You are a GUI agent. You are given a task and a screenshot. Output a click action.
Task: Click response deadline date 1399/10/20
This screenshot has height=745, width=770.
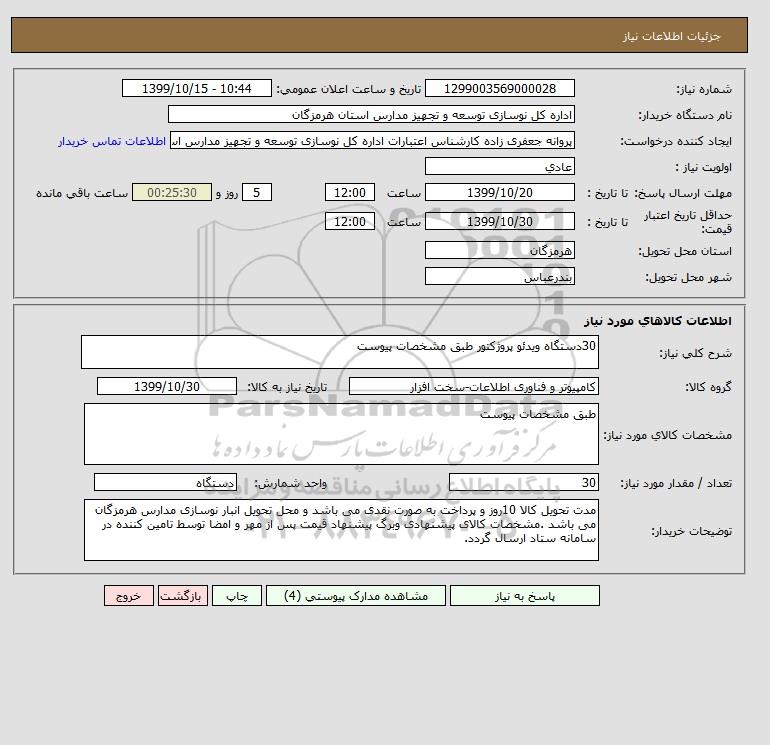499,193
